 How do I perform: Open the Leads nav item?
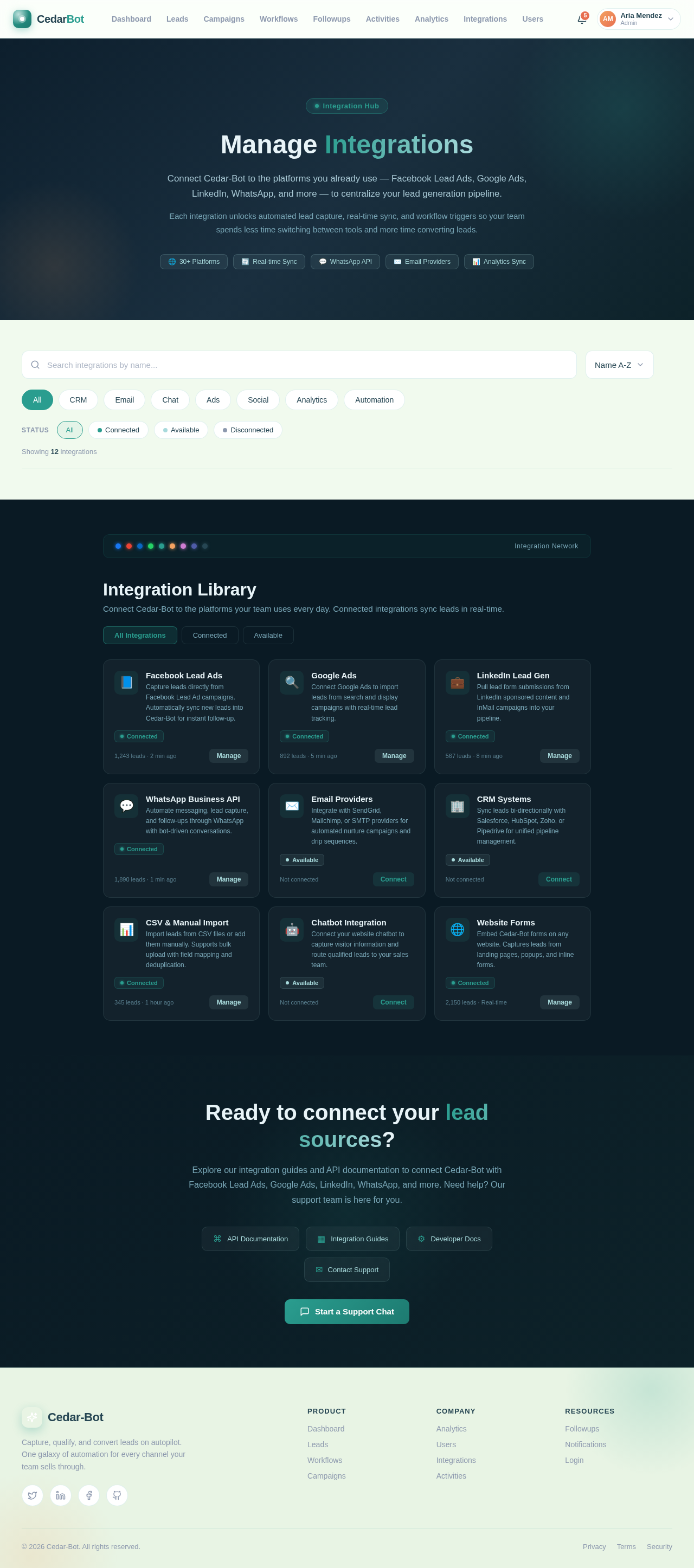tap(177, 19)
